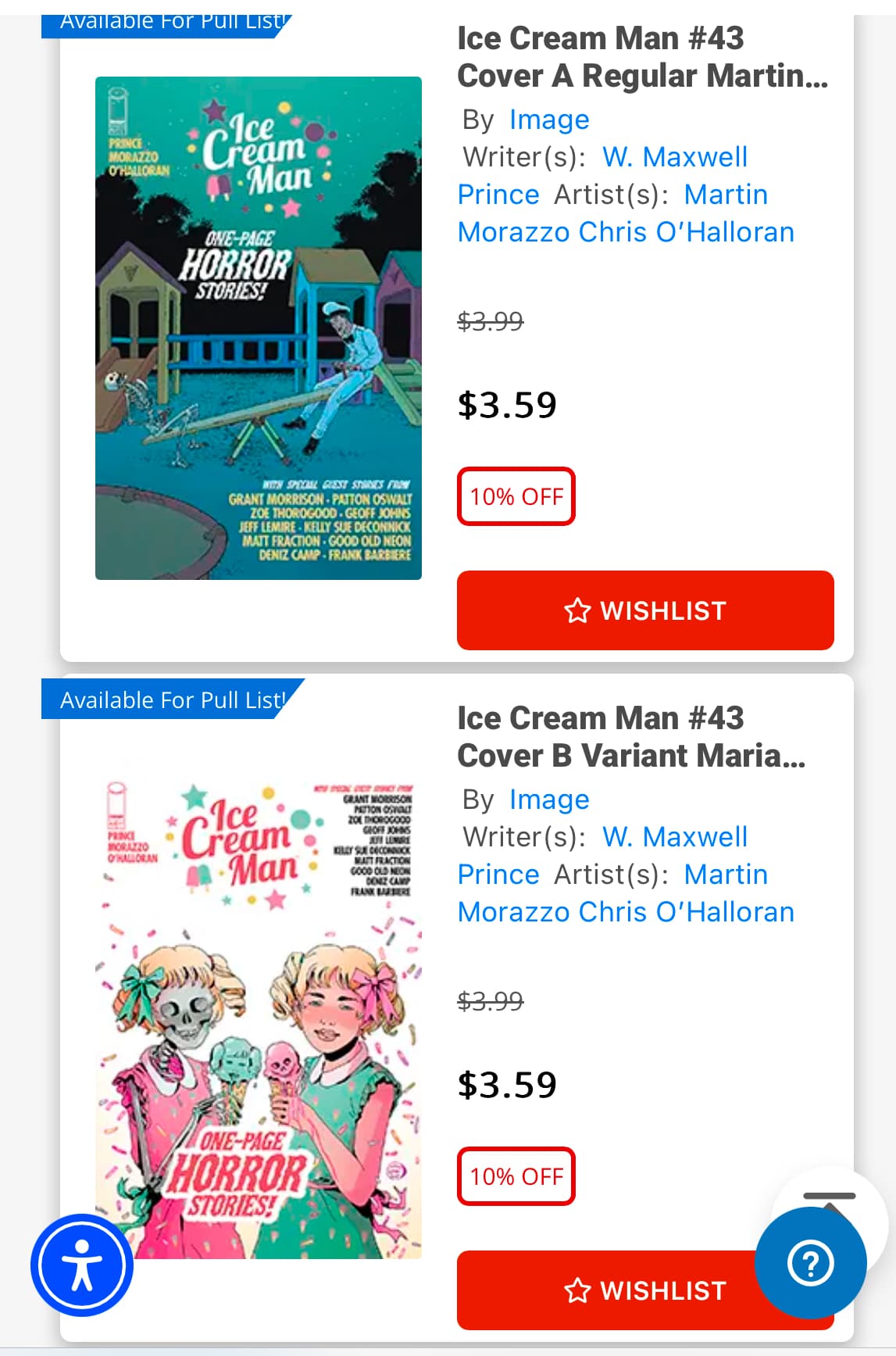Add Cover A Regular to wishlist
The width and height of the screenshot is (896, 1356).
click(x=645, y=610)
